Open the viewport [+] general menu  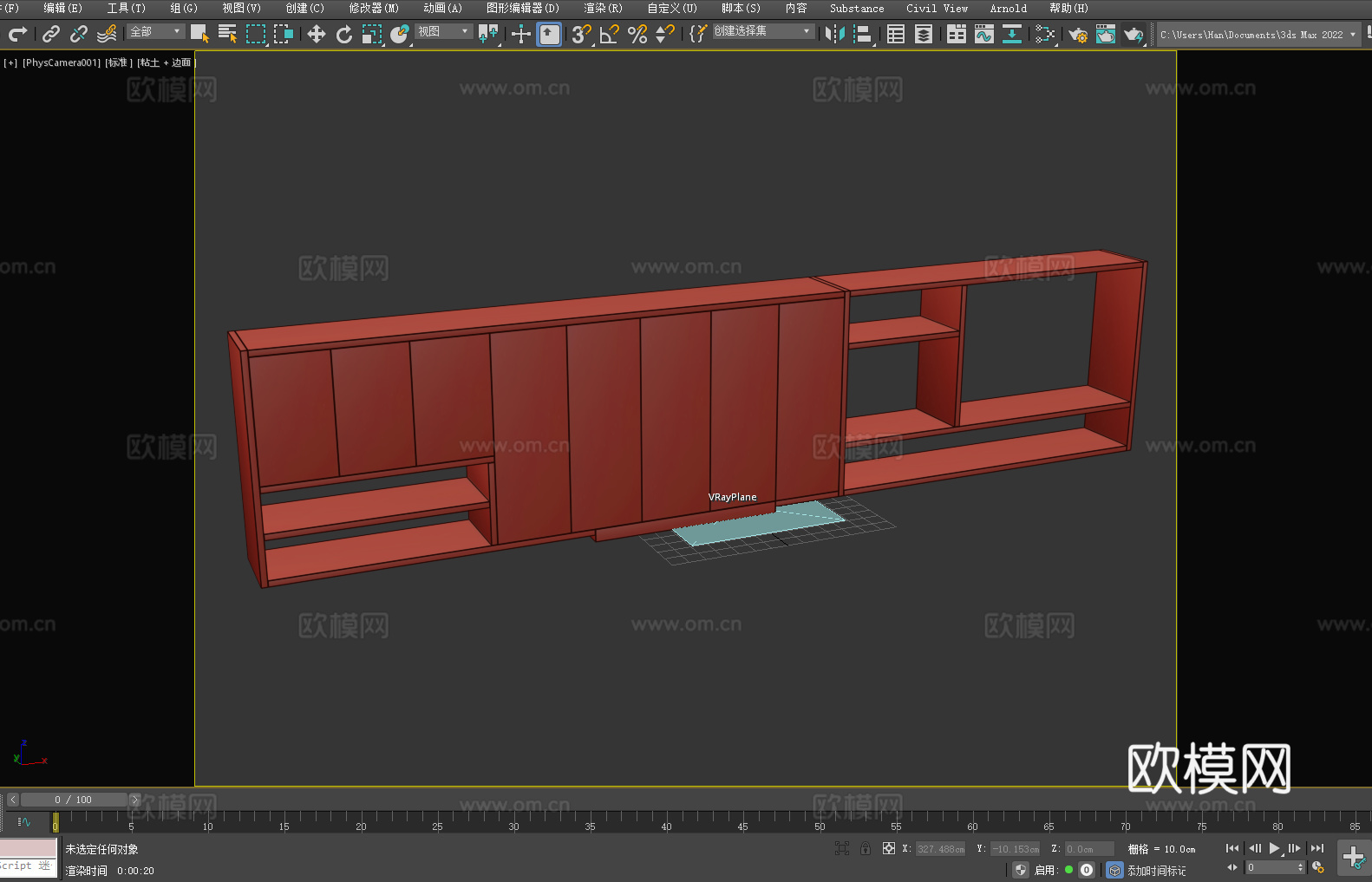click(10, 62)
